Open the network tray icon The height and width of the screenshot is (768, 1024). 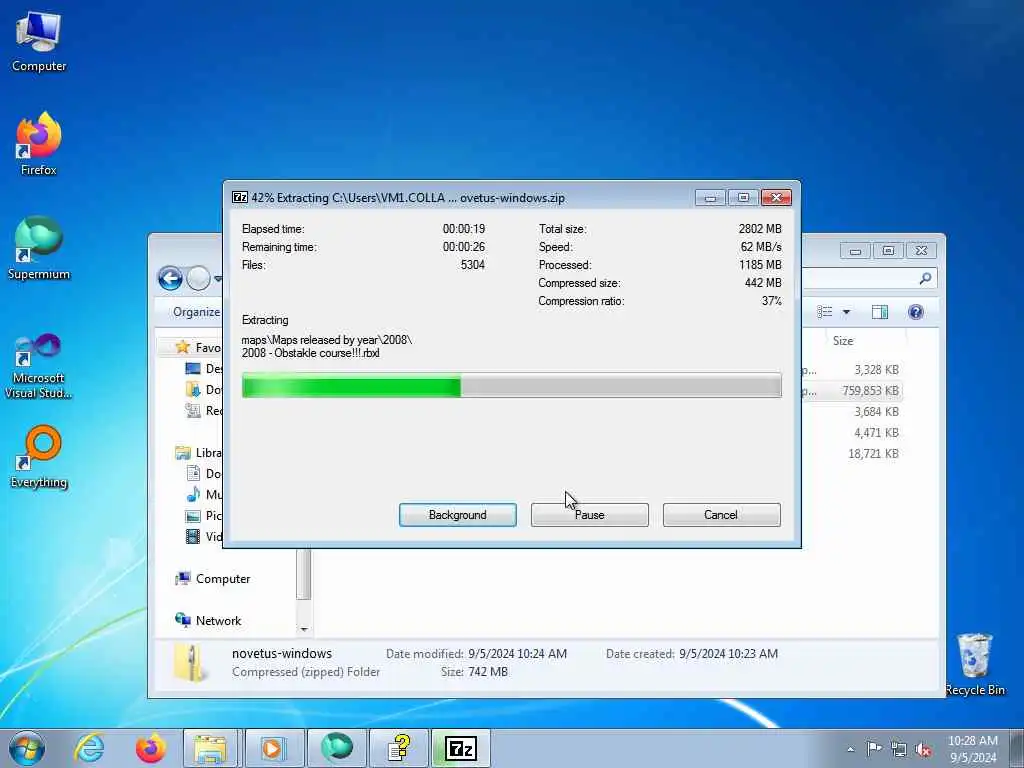(x=899, y=749)
